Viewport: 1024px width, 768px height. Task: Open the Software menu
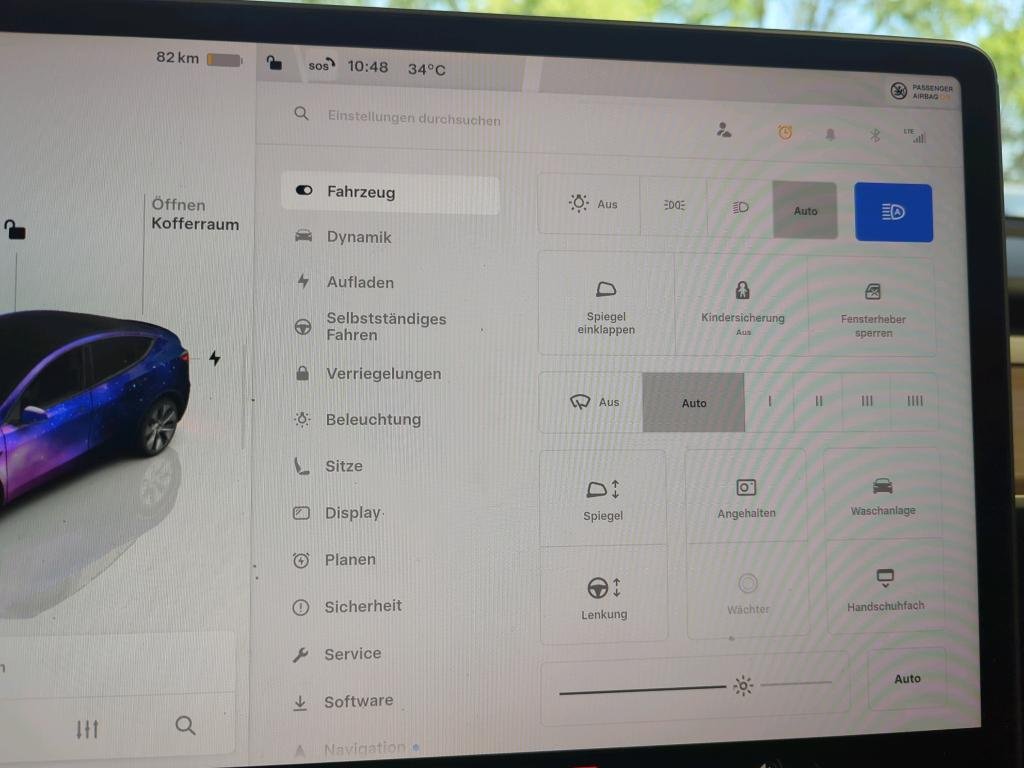tap(342, 701)
